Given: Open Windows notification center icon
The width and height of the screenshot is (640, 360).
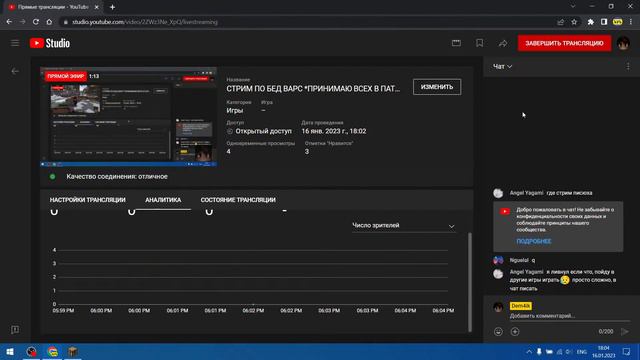Looking at the screenshot, I should click(627, 352).
